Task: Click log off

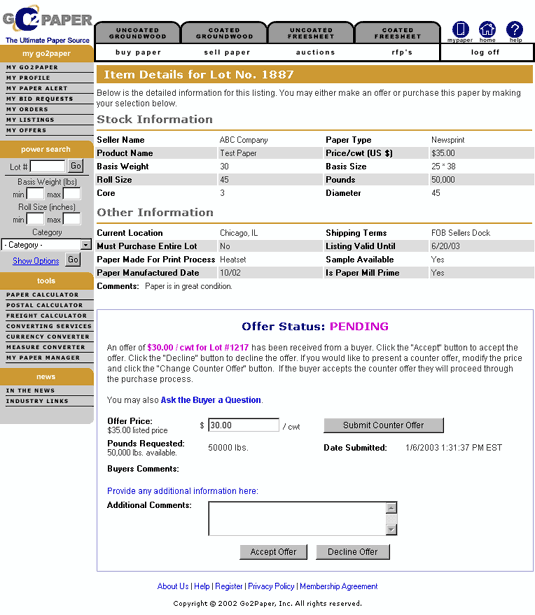Action: (485, 53)
